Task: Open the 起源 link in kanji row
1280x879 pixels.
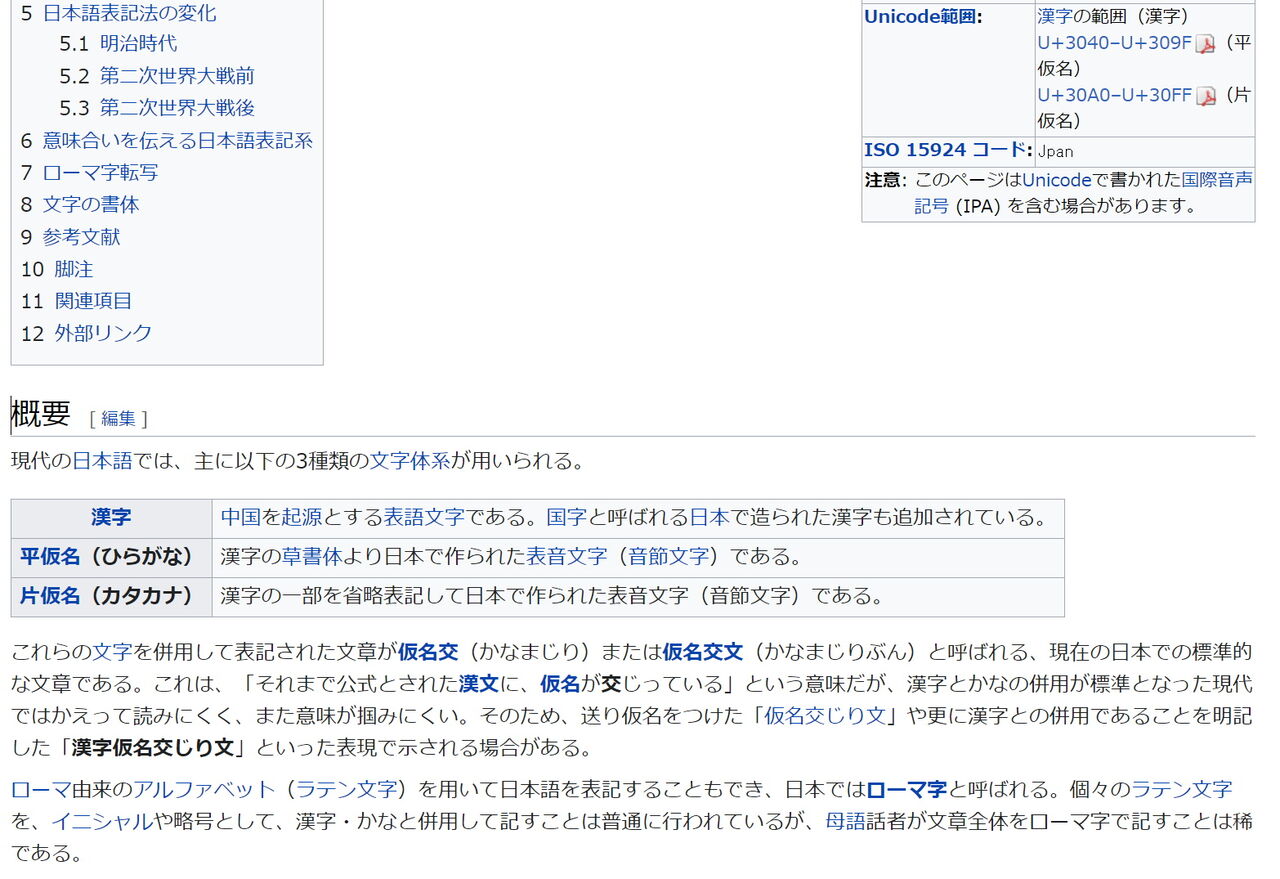Action: (x=302, y=518)
